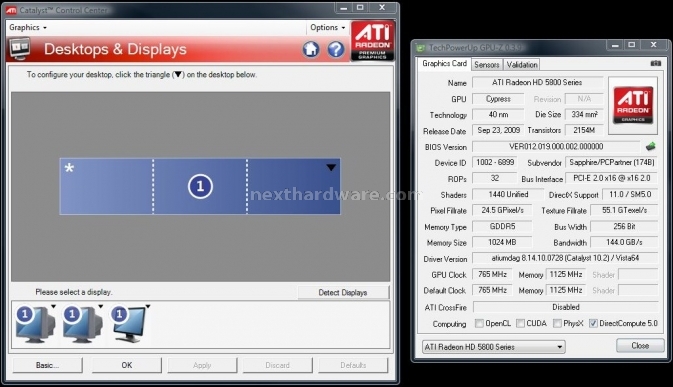Select the flat panel monitor thumbnail
Viewport: 673px width, 387px height.
(129, 325)
